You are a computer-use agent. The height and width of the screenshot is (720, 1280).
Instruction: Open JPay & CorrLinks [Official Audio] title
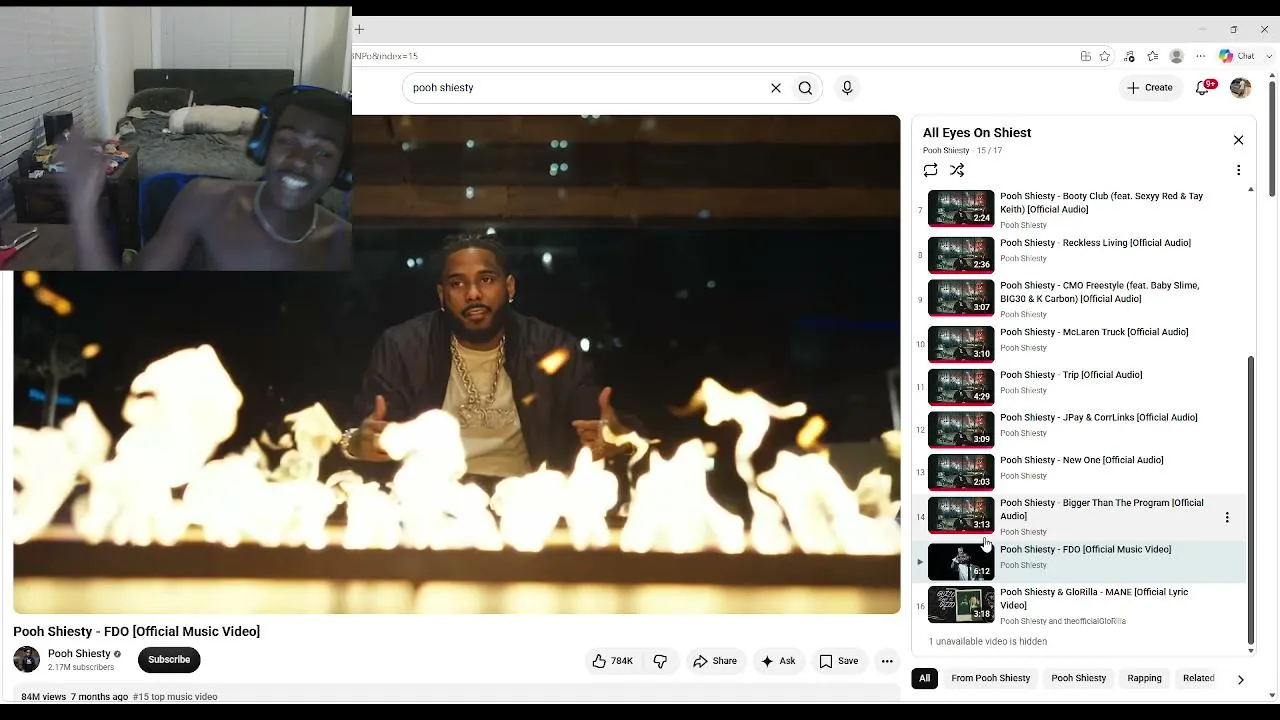(x=1098, y=418)
